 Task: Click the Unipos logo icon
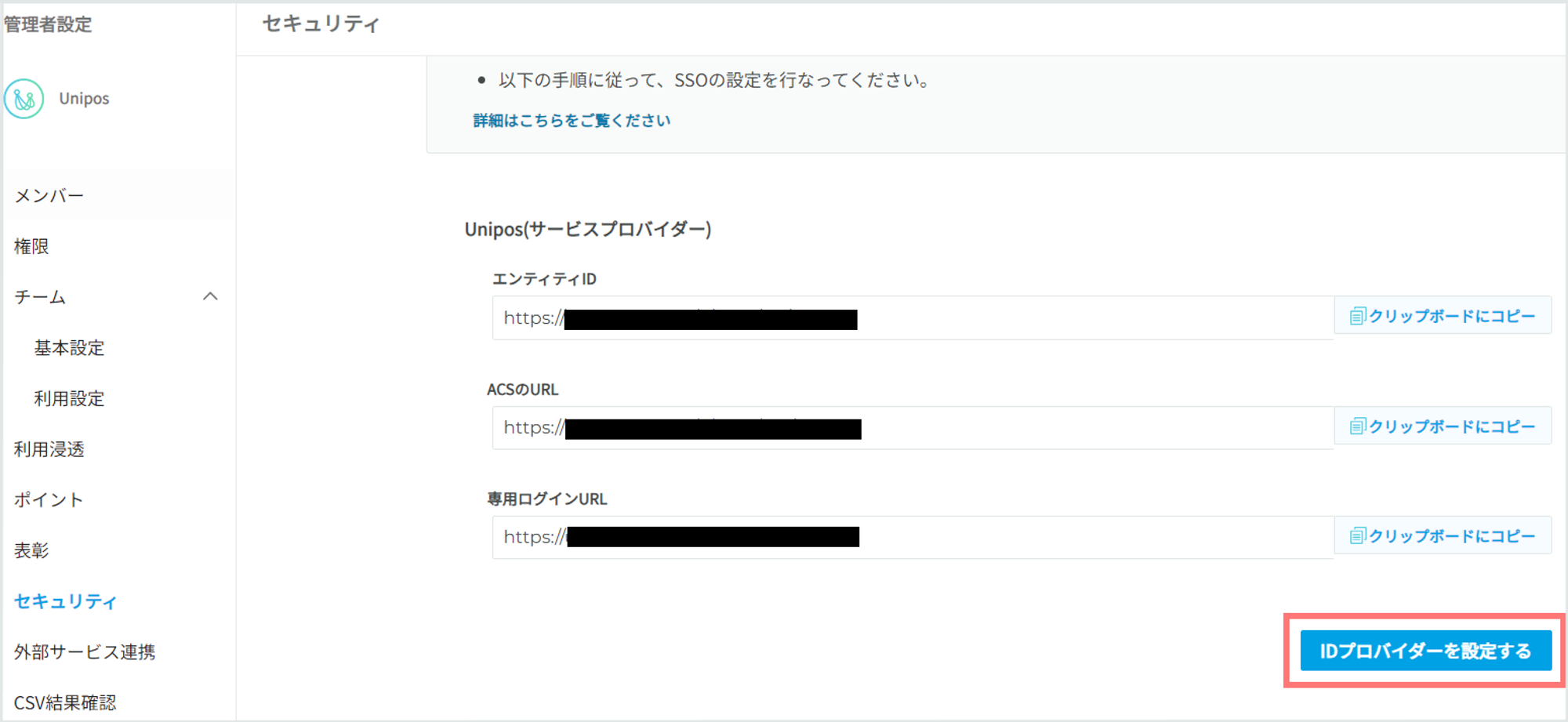coord(24,99)
